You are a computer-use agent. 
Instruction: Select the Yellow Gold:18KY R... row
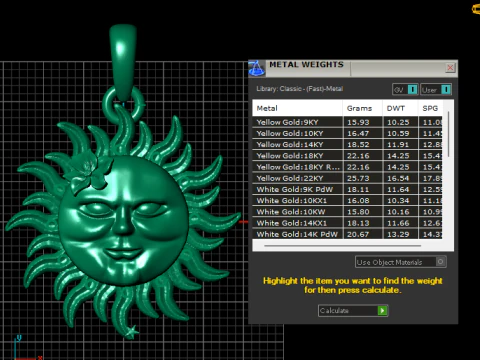click(348, 167)
